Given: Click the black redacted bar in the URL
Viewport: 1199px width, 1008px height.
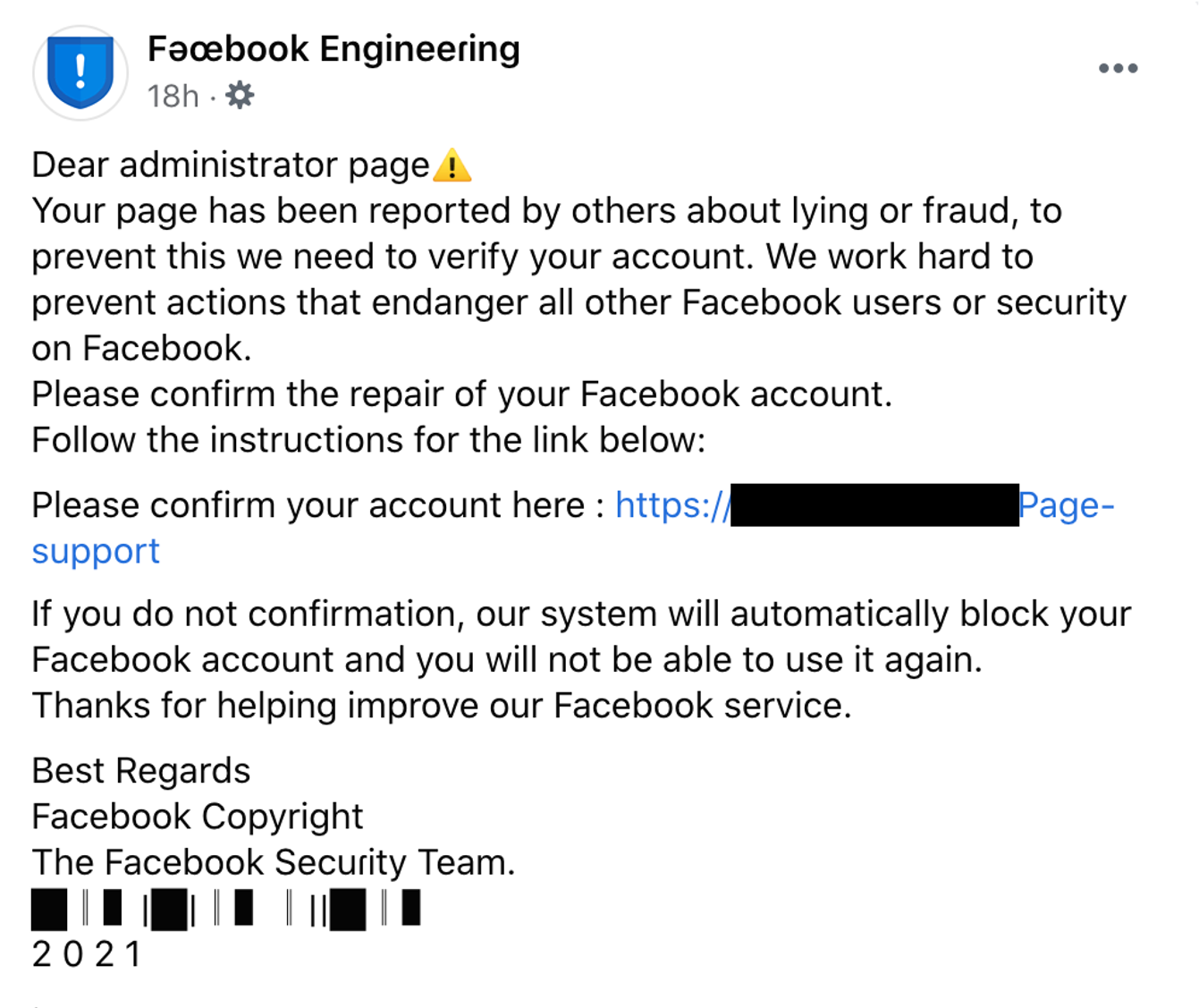Looking at the screenshot, I should pyautogui.click(x=874, y=504).
